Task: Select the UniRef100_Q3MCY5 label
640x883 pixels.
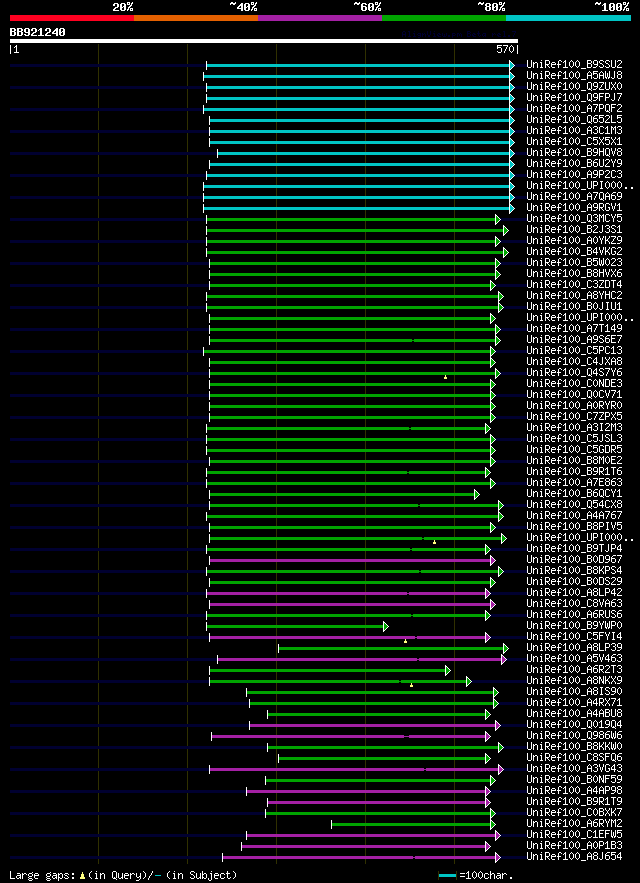Action: (x=574, y=218)
